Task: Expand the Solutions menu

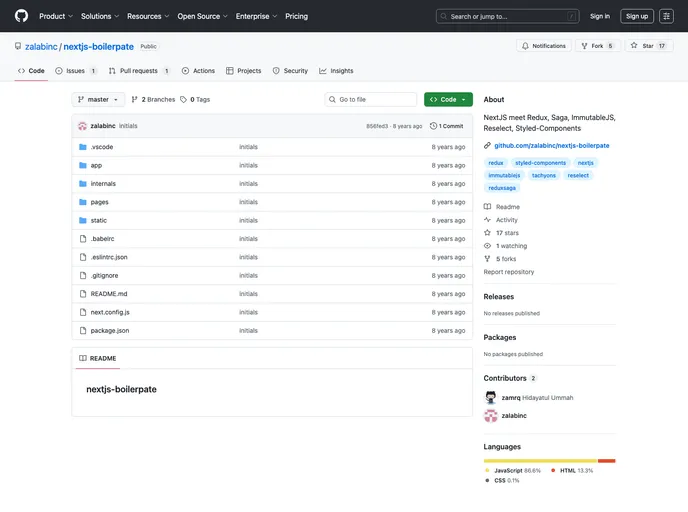Action: pos(100,16)
